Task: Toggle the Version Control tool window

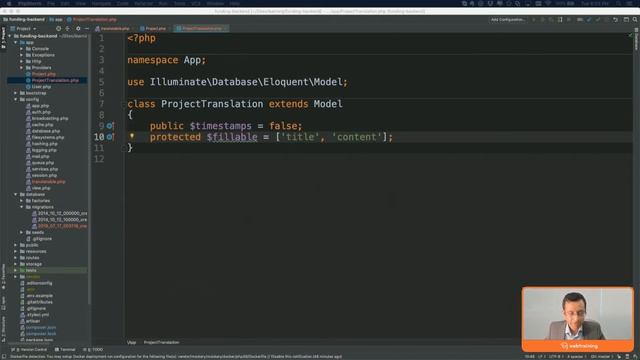Action: (29, 350)
